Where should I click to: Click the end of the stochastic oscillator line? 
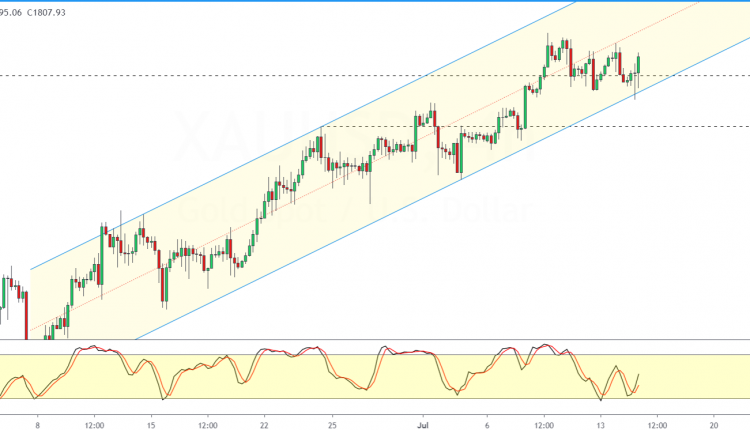(638, 374)
